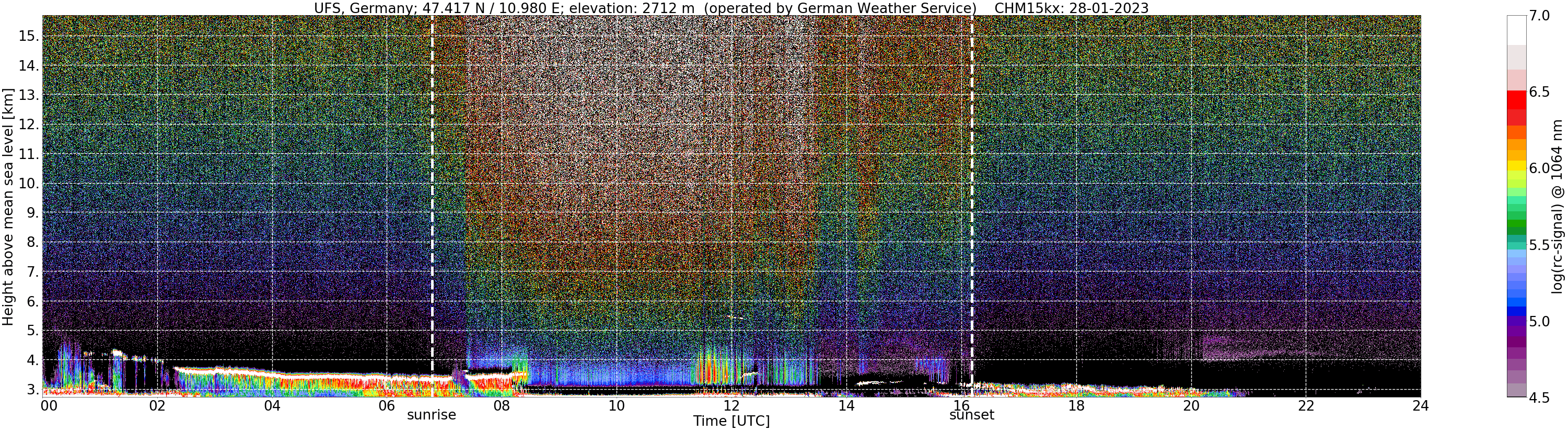The height and width of the screenshot is (431, 1568).
Task: Click the x-axis tick label 20
Action: [1191, 406]
